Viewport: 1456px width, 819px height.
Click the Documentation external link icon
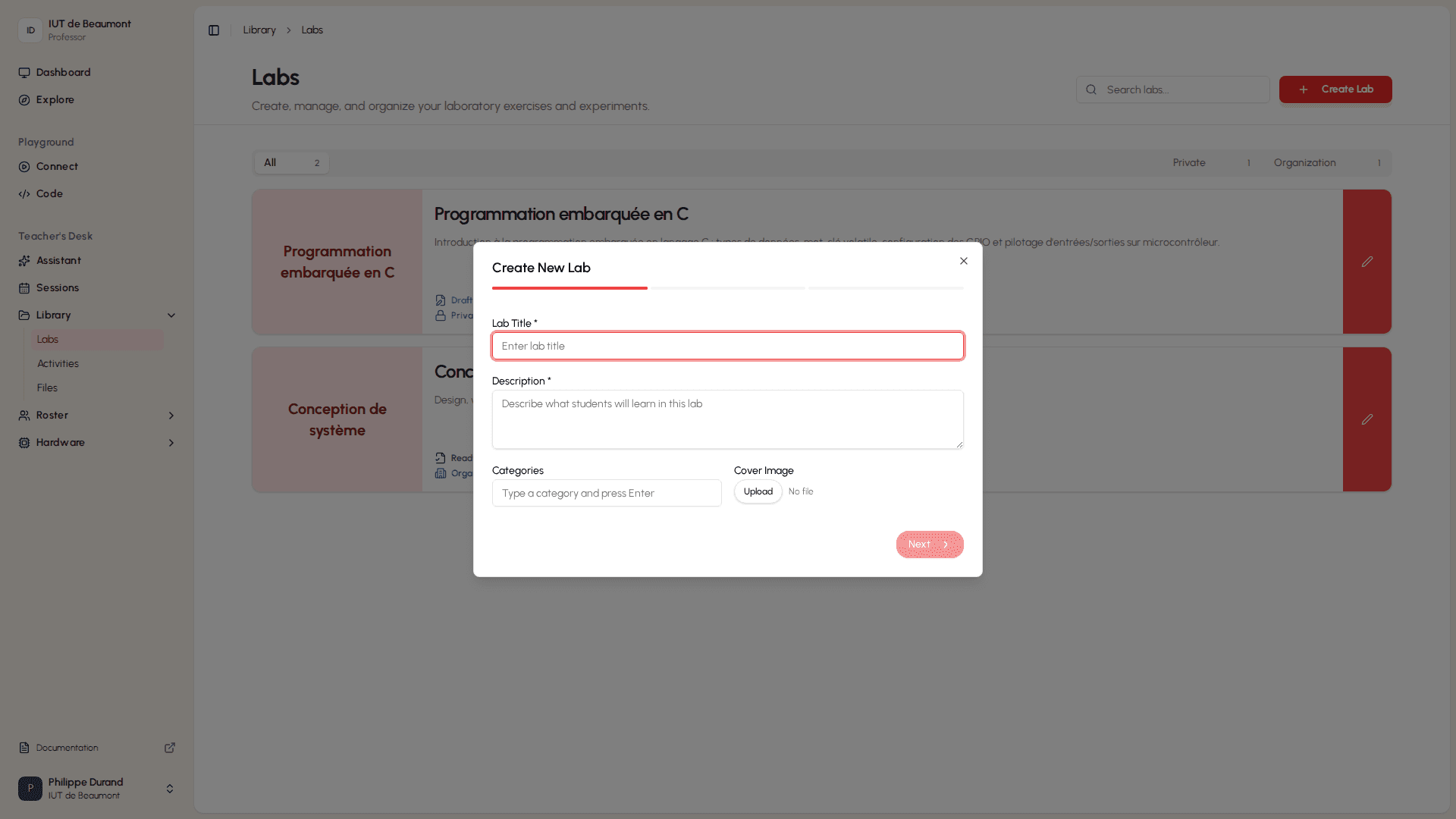point(170,748)
